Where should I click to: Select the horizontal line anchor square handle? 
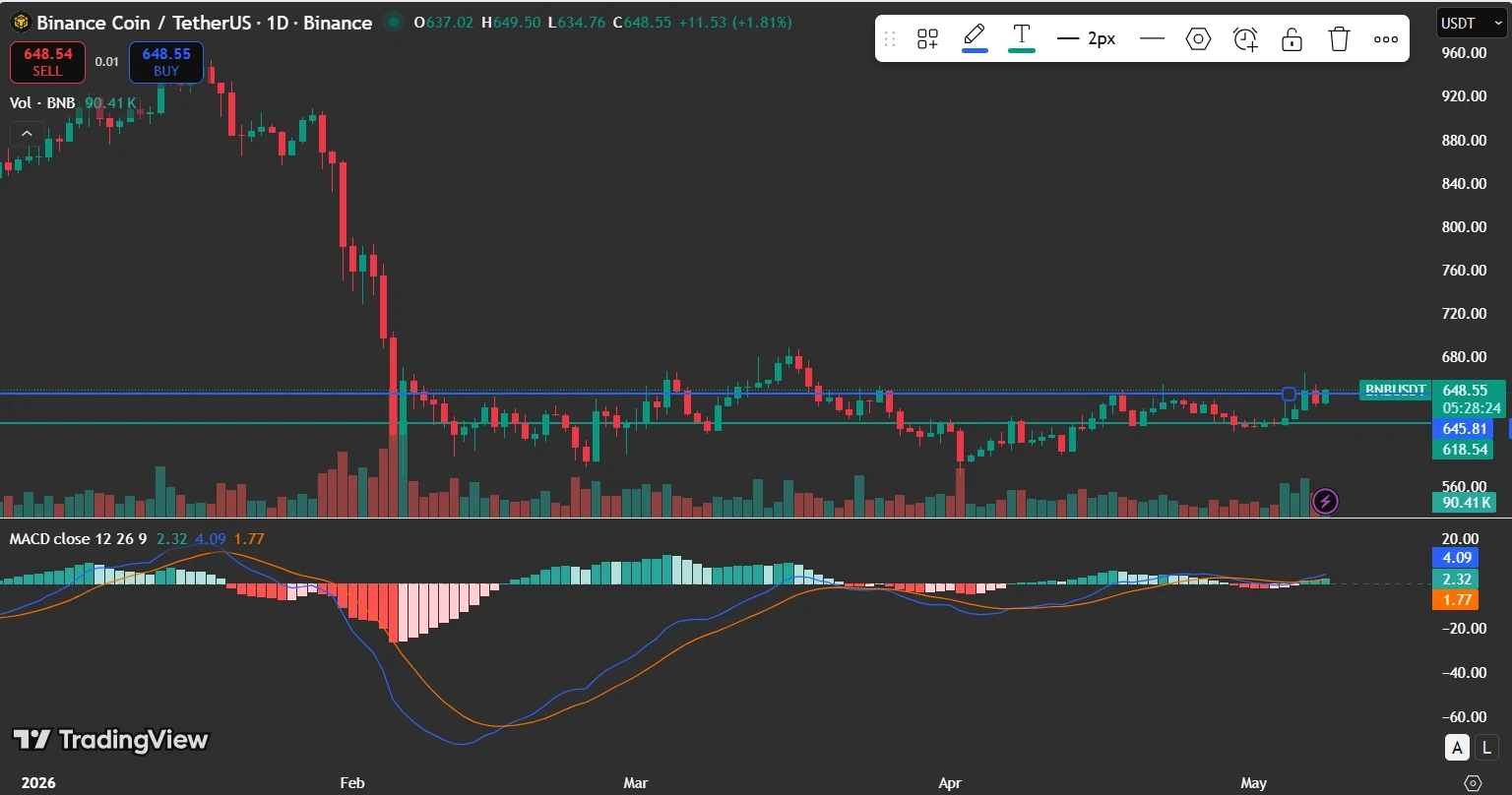click(1289, 394)
